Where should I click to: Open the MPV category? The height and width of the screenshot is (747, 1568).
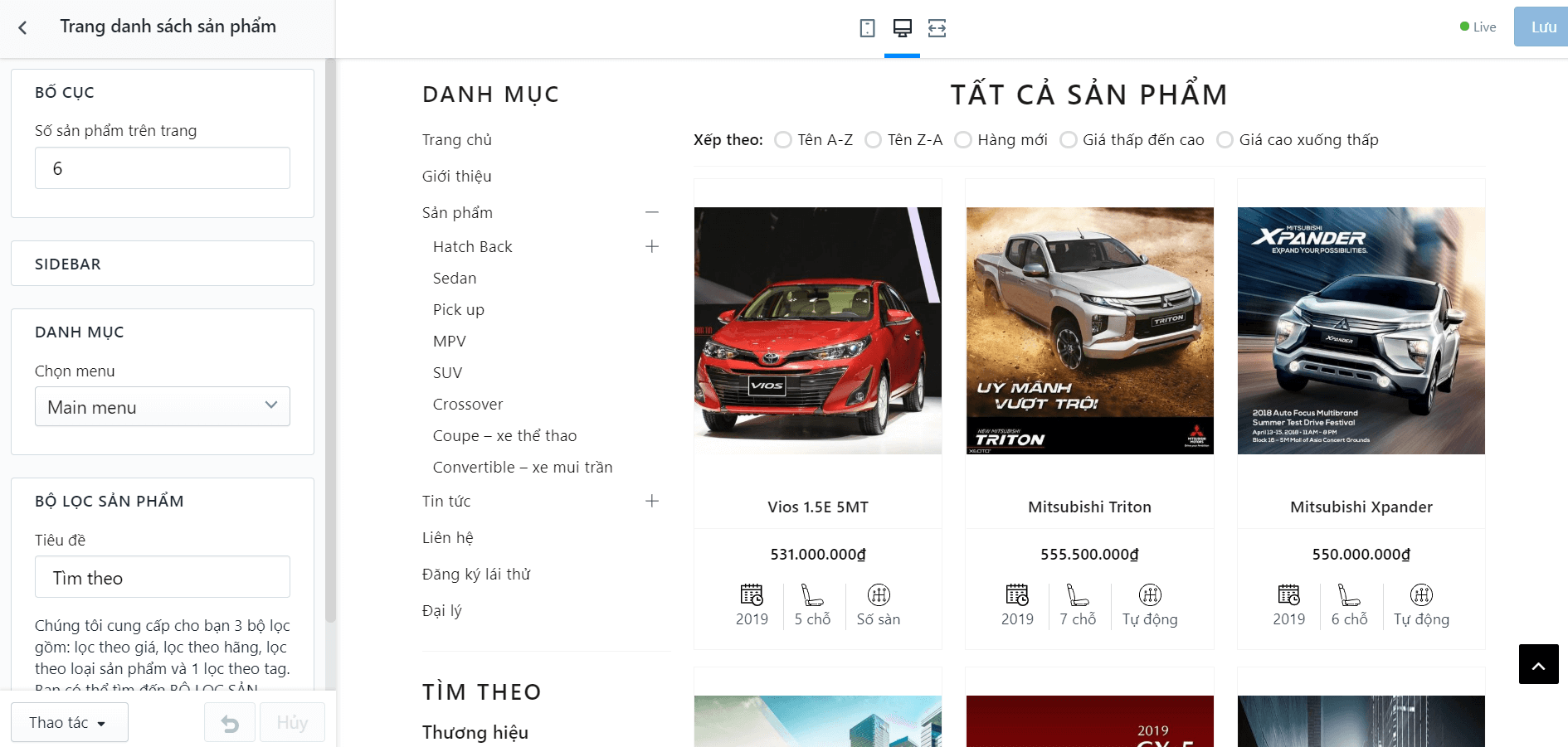click(x=450, y=342)
